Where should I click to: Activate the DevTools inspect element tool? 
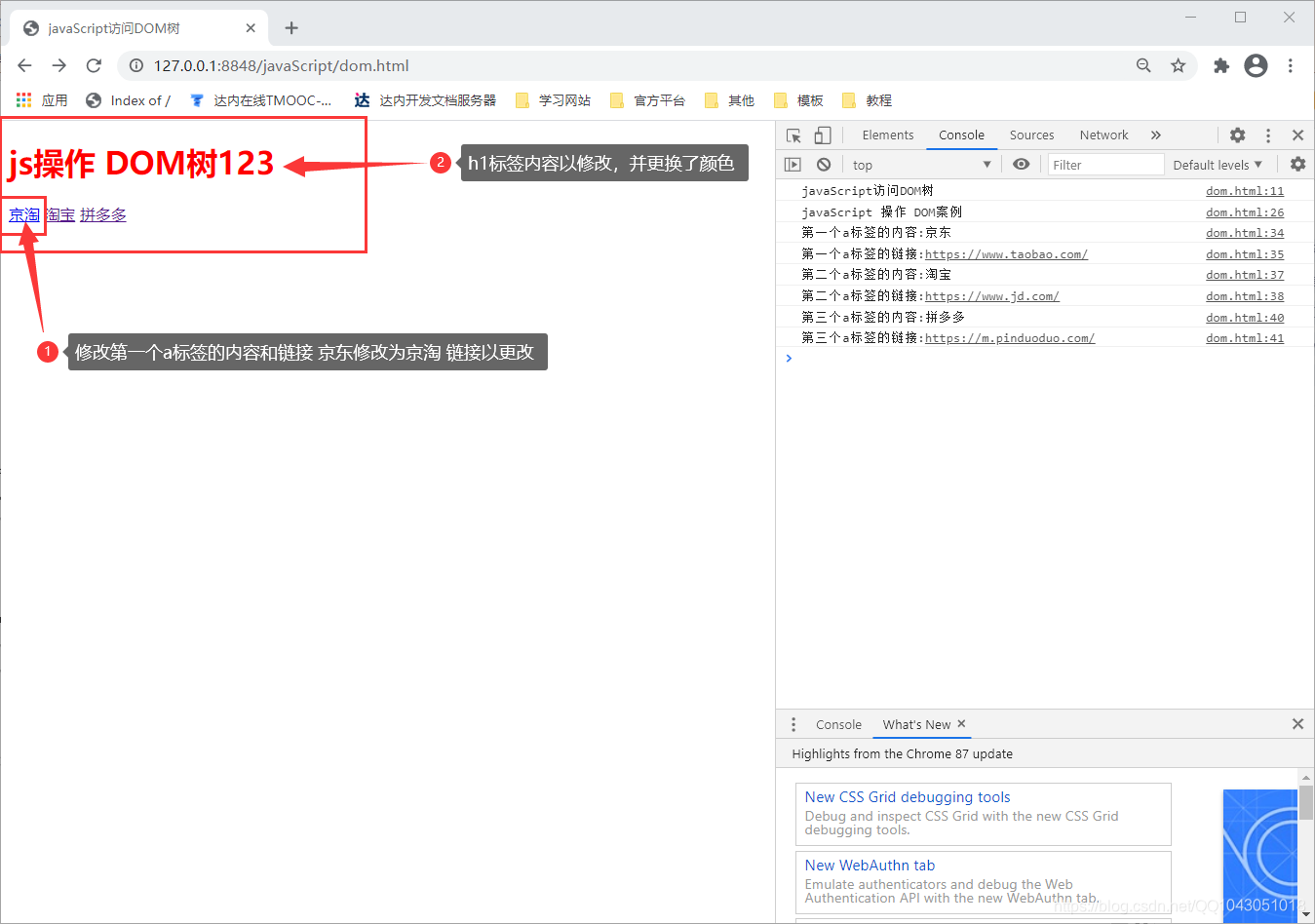click(793, 135)
